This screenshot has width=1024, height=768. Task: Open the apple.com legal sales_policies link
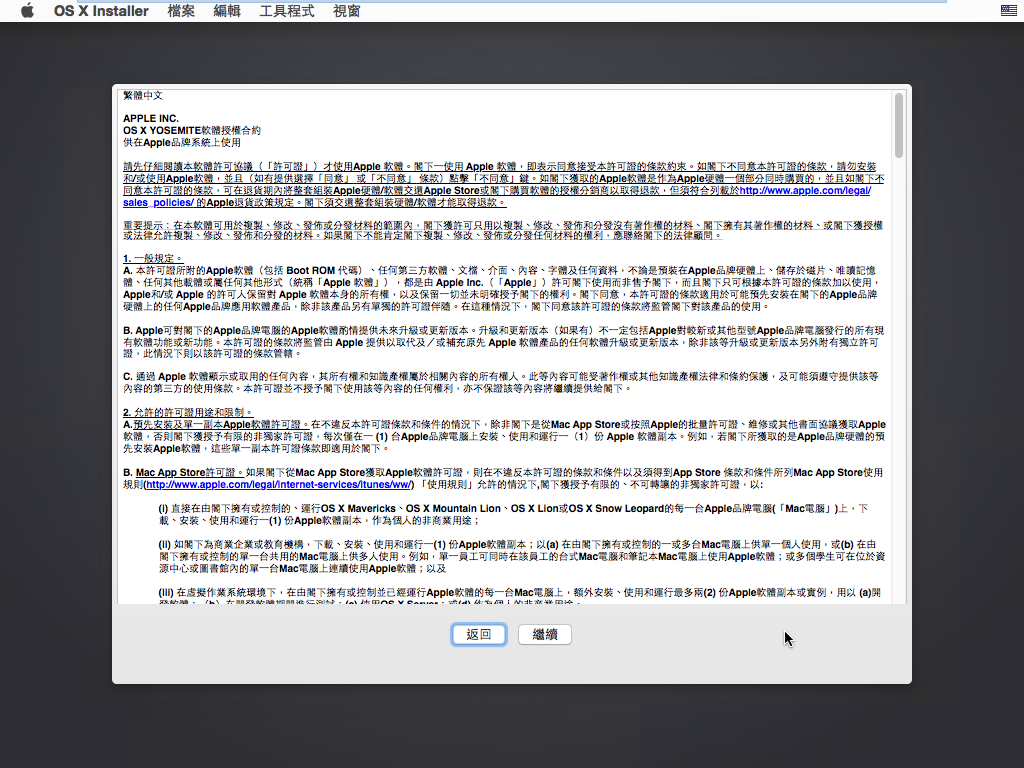(x=497, y=197)
